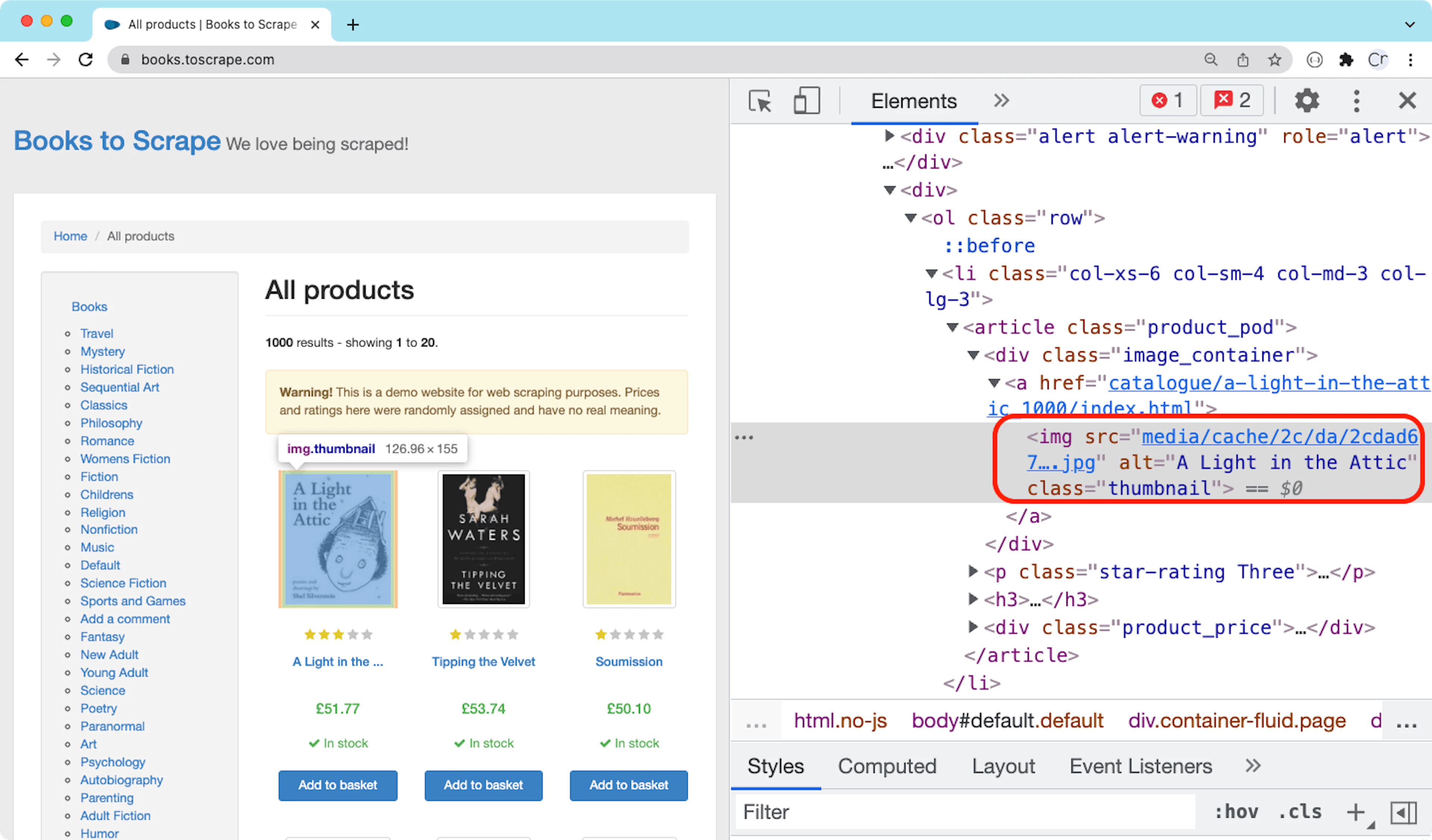Screen dimensions: 1432x840
Task: Go back with the browser back arrow
Action: [22, 60]
